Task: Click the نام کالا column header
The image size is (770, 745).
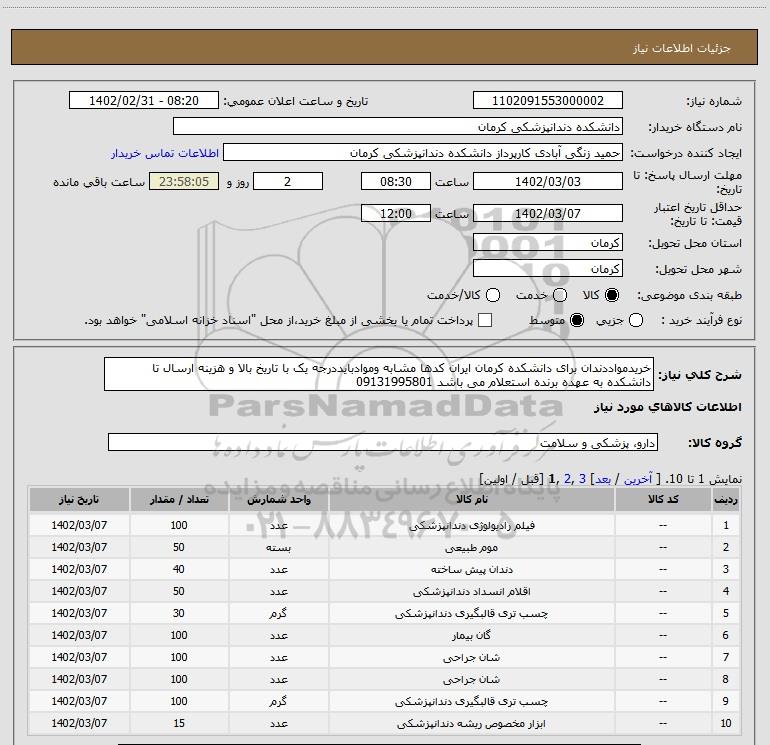Action: tap(471, 499)
